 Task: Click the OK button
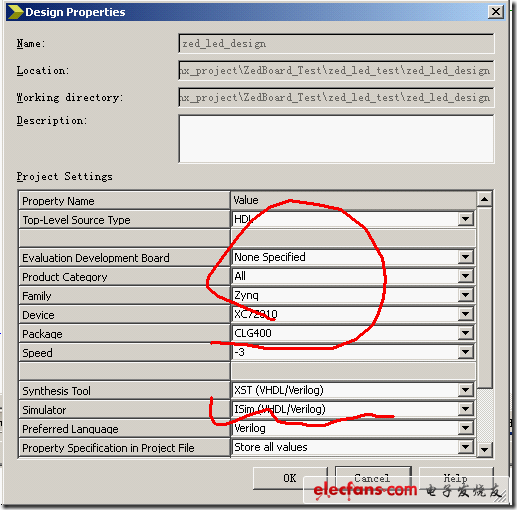290,478
